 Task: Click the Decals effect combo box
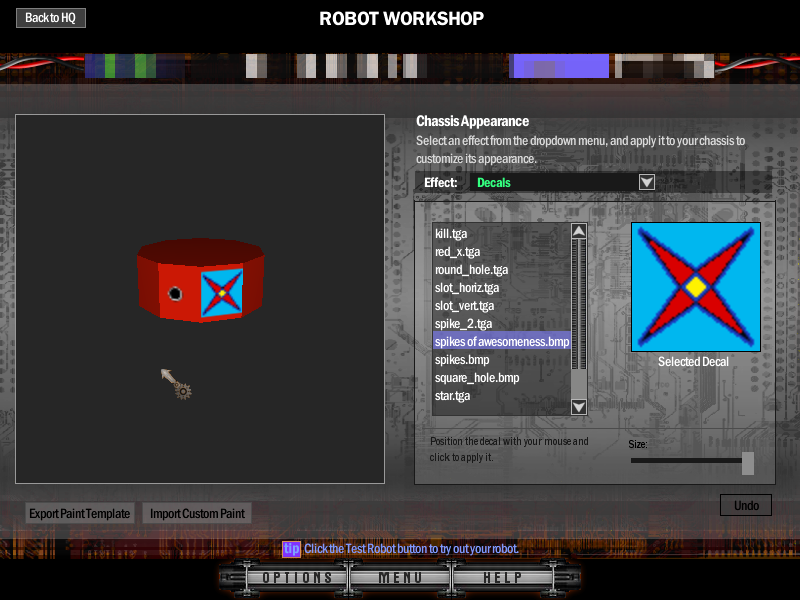tap(561, 182)
